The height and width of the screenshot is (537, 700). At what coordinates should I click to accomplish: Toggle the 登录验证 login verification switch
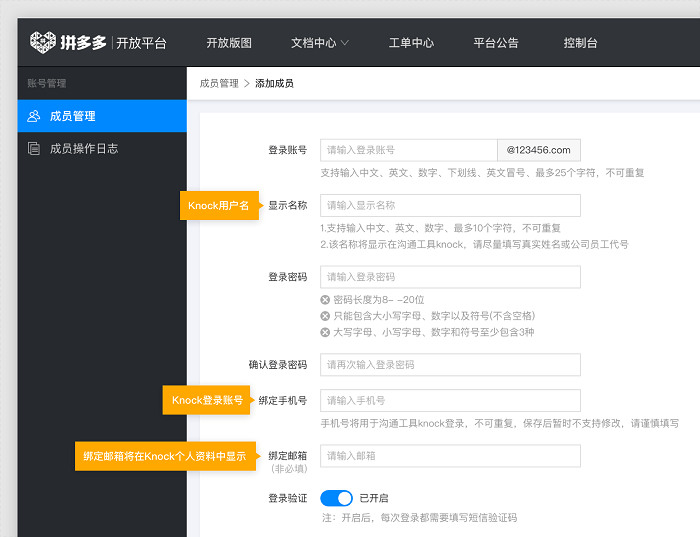pos(336,498)
